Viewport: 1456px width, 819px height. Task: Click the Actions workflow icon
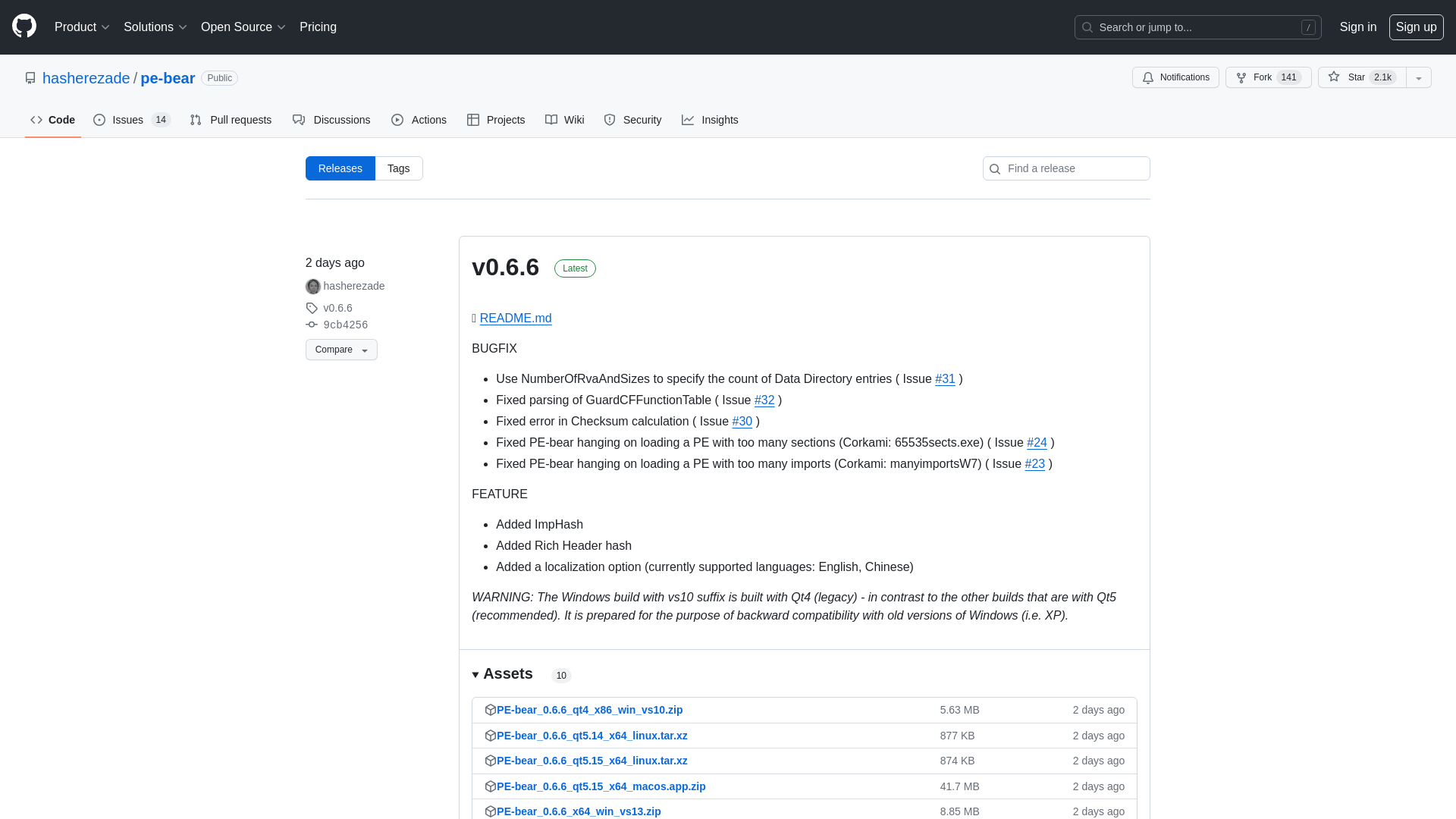click(x=397, y=120)
